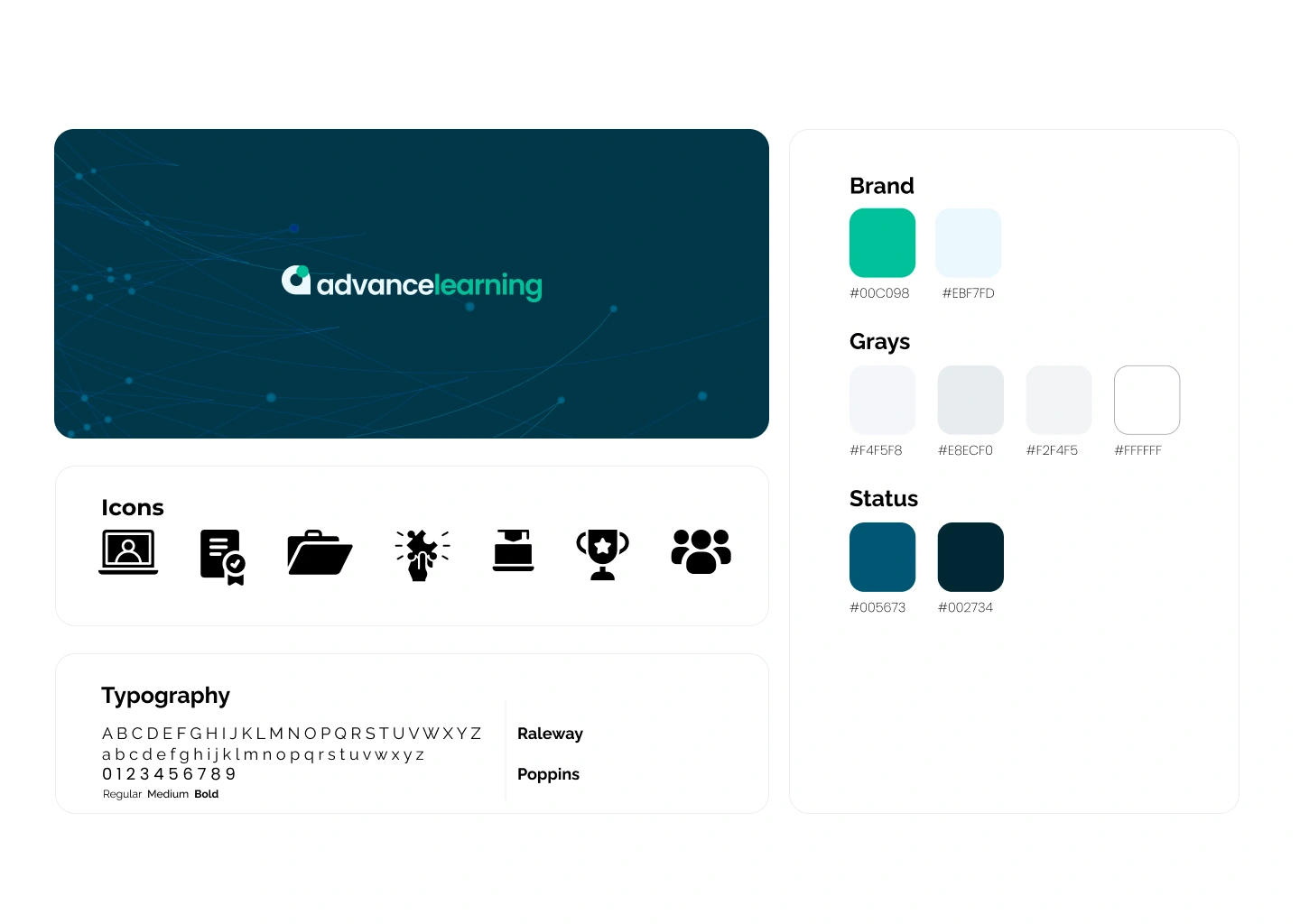Click the #002734 hex code label
1300x924 pixels.
965,607
